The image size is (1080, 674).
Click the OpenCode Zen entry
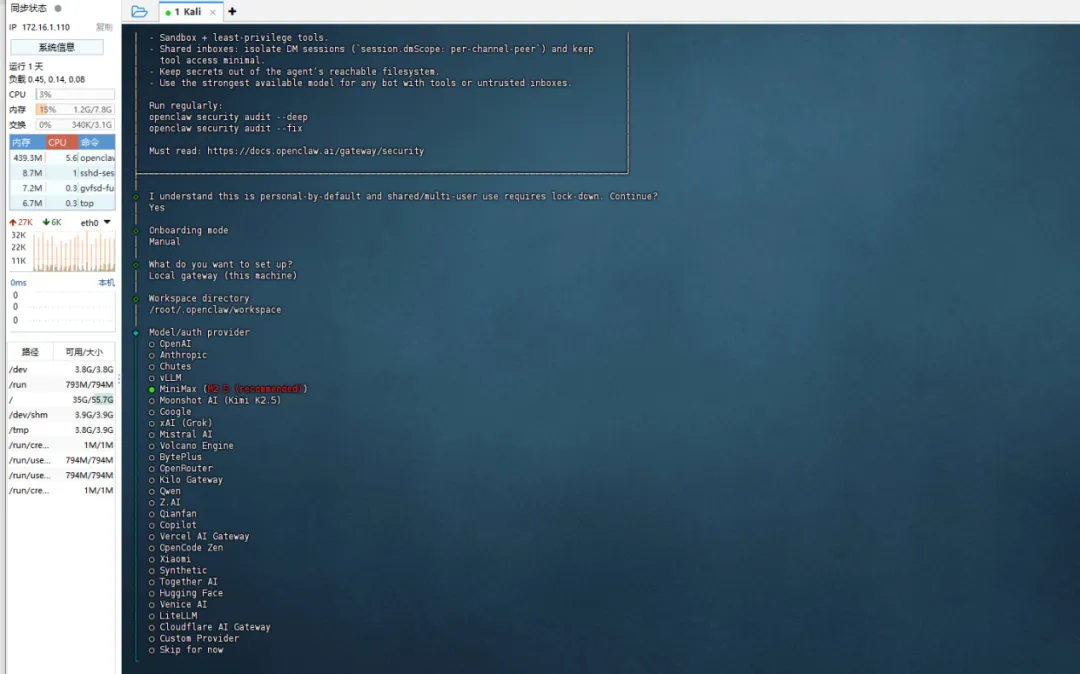tap(186, 547)
